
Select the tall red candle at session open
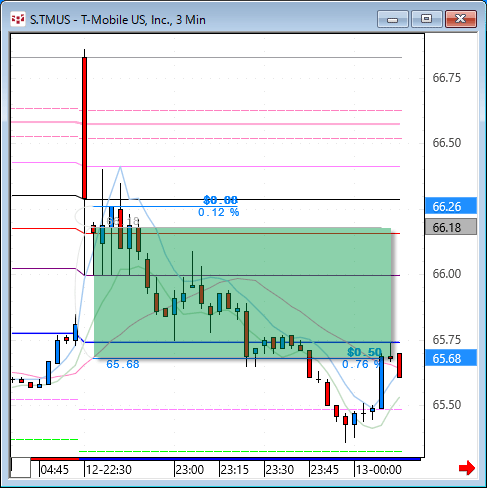[85, 128]
